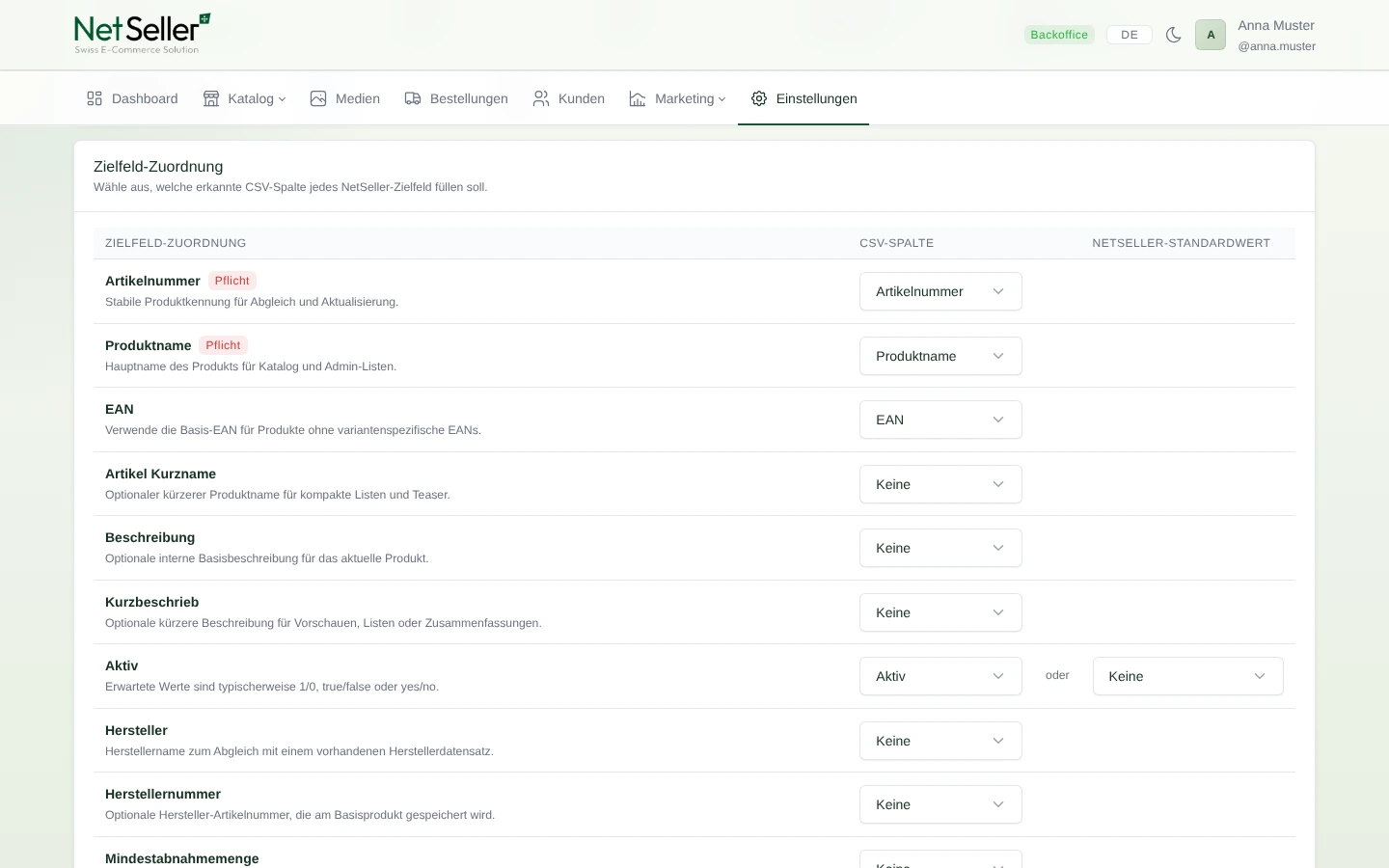
Task: Open the Aktiv CSV column dropdown
Action: (940, 676)
